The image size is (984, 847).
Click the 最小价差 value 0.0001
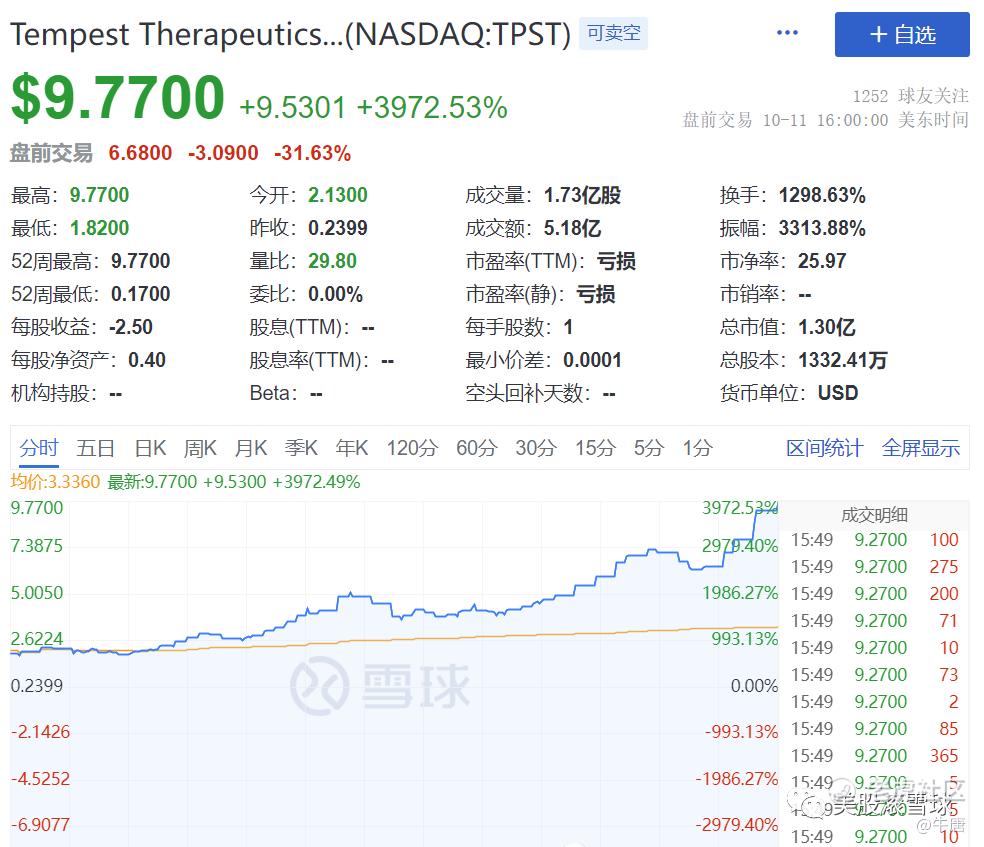pyautogui.click(x=592, y=360)
